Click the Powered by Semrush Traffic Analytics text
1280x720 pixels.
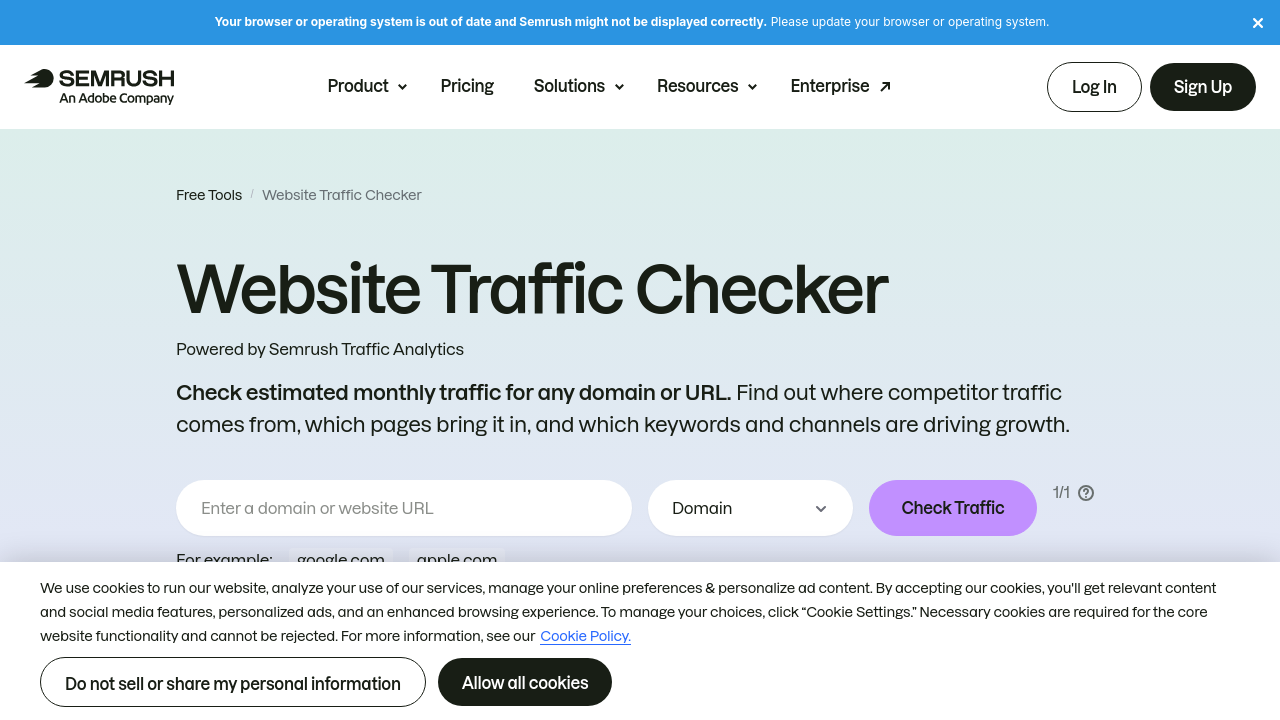pos(320,349)
